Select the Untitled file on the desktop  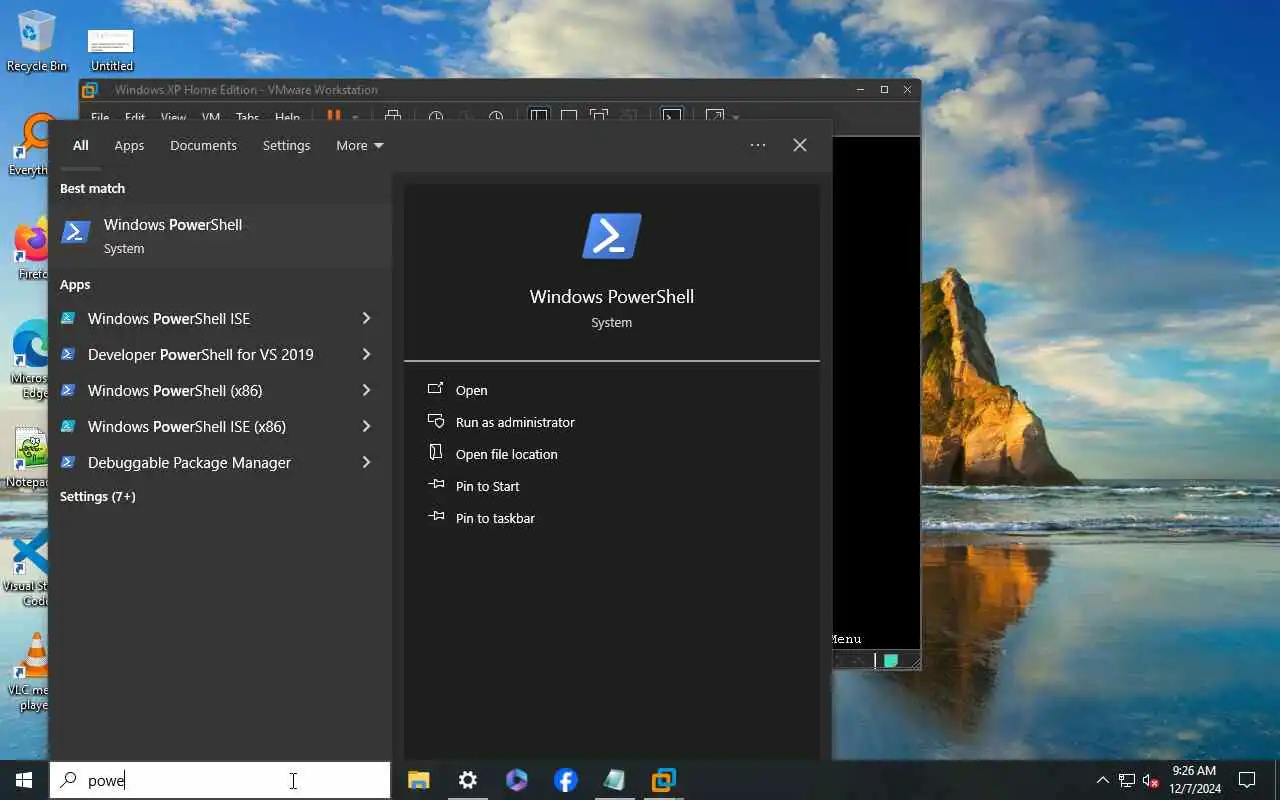click(x=111, y=50)
